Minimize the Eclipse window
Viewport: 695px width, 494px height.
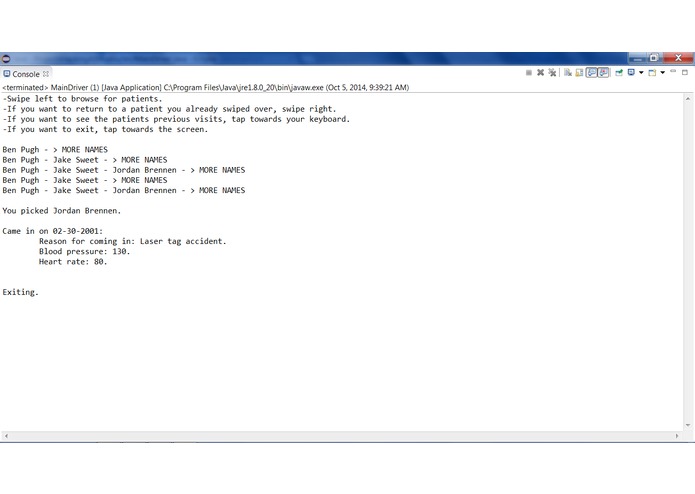pos(637,58)
